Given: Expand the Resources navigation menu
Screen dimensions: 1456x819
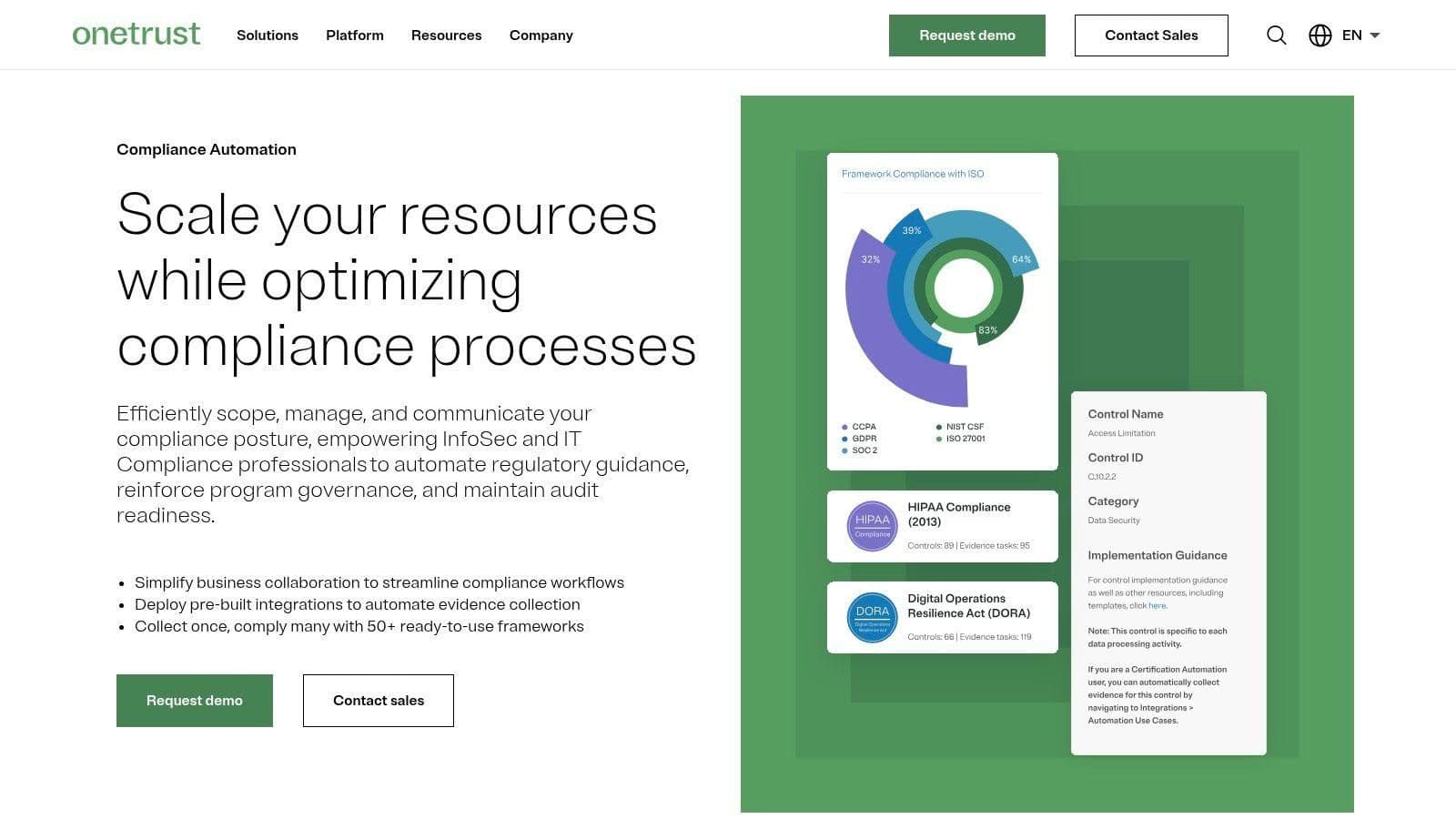Looking at the screenshot, I should (x=446, y=35).
